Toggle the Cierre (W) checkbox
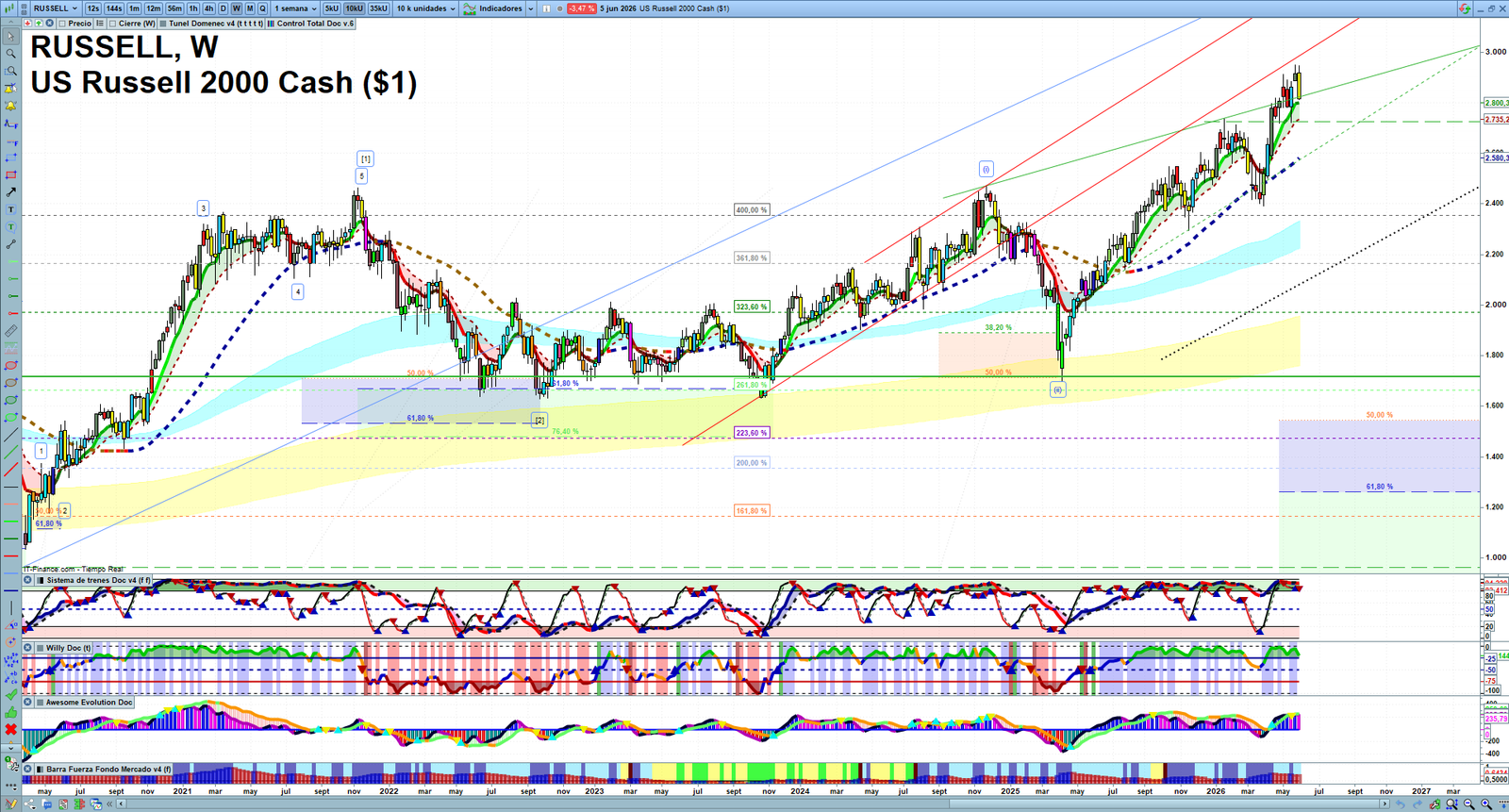 coord(113,24)
